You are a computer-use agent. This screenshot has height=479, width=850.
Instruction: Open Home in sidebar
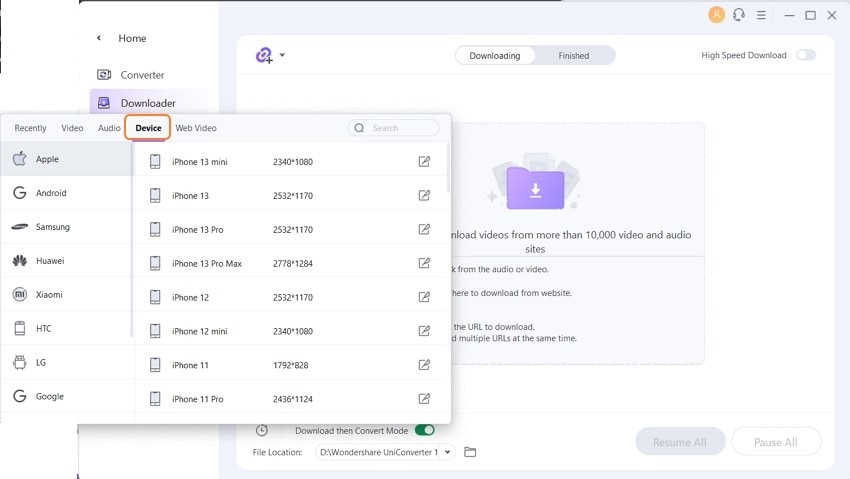point(132,38)
